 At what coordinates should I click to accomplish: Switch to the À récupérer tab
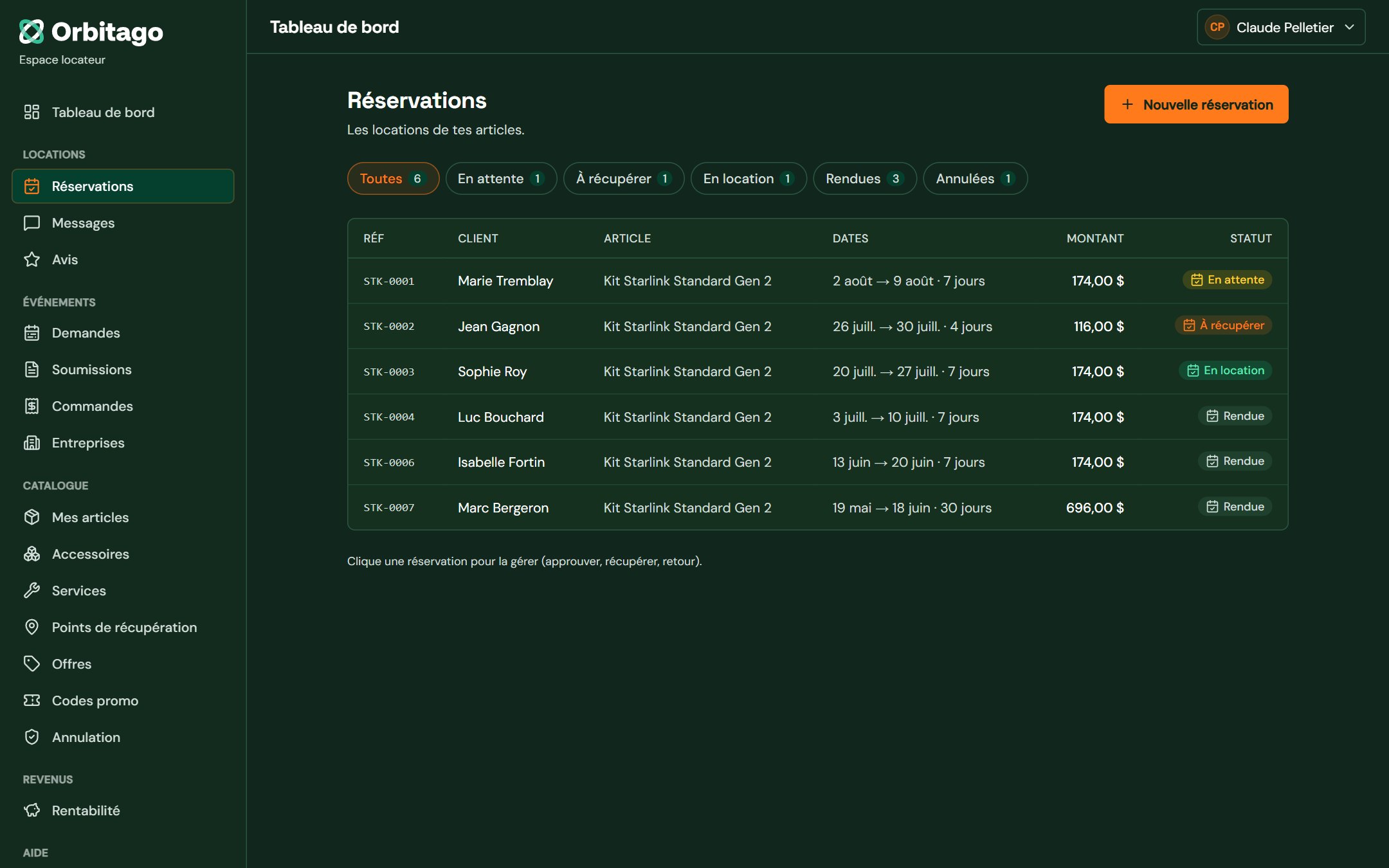(624, 179)
